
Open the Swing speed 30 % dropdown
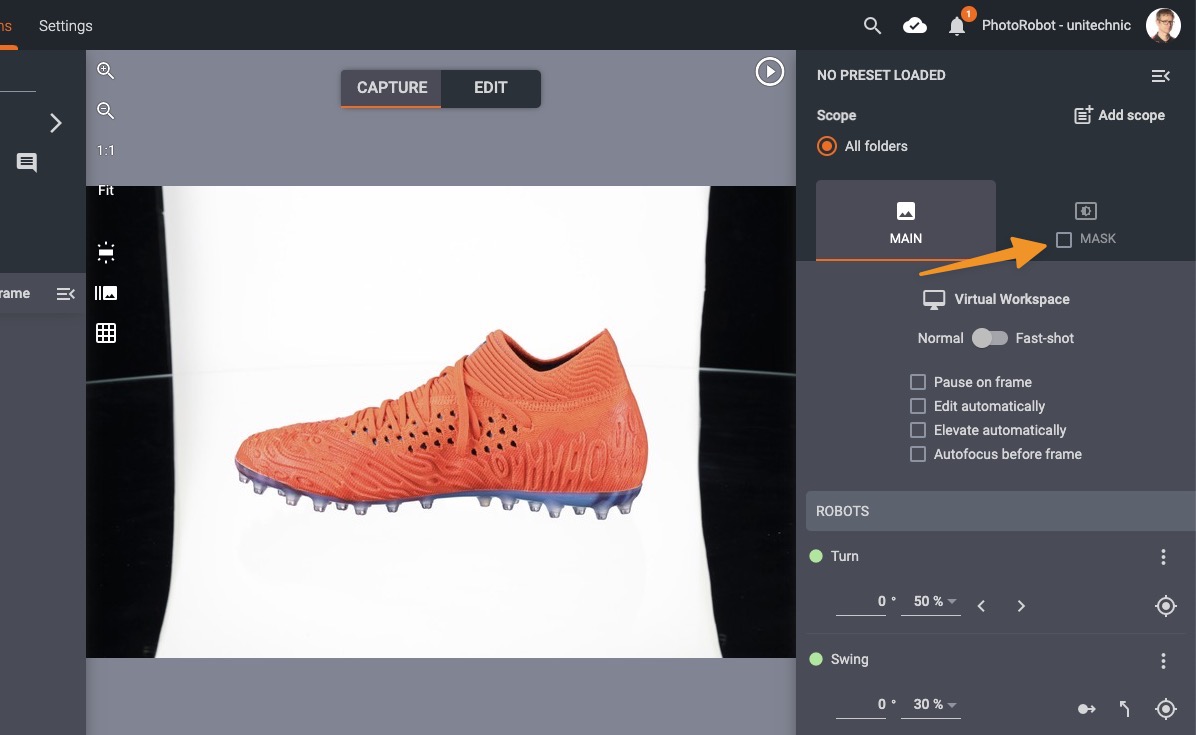931,705
